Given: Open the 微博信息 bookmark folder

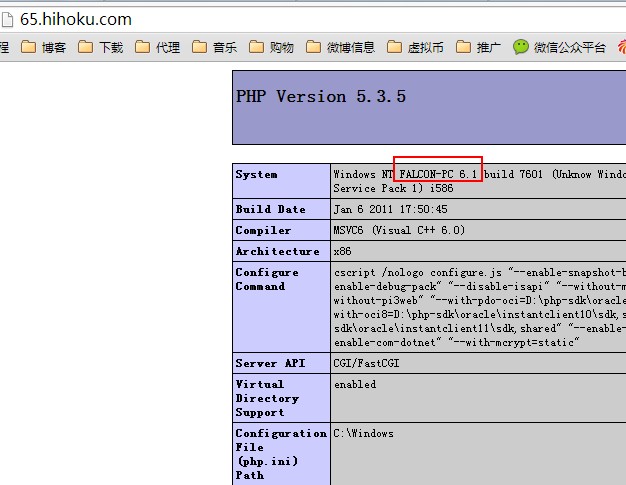Looking at the screenshot, I should pyautogui.click(x=340, y=47).
